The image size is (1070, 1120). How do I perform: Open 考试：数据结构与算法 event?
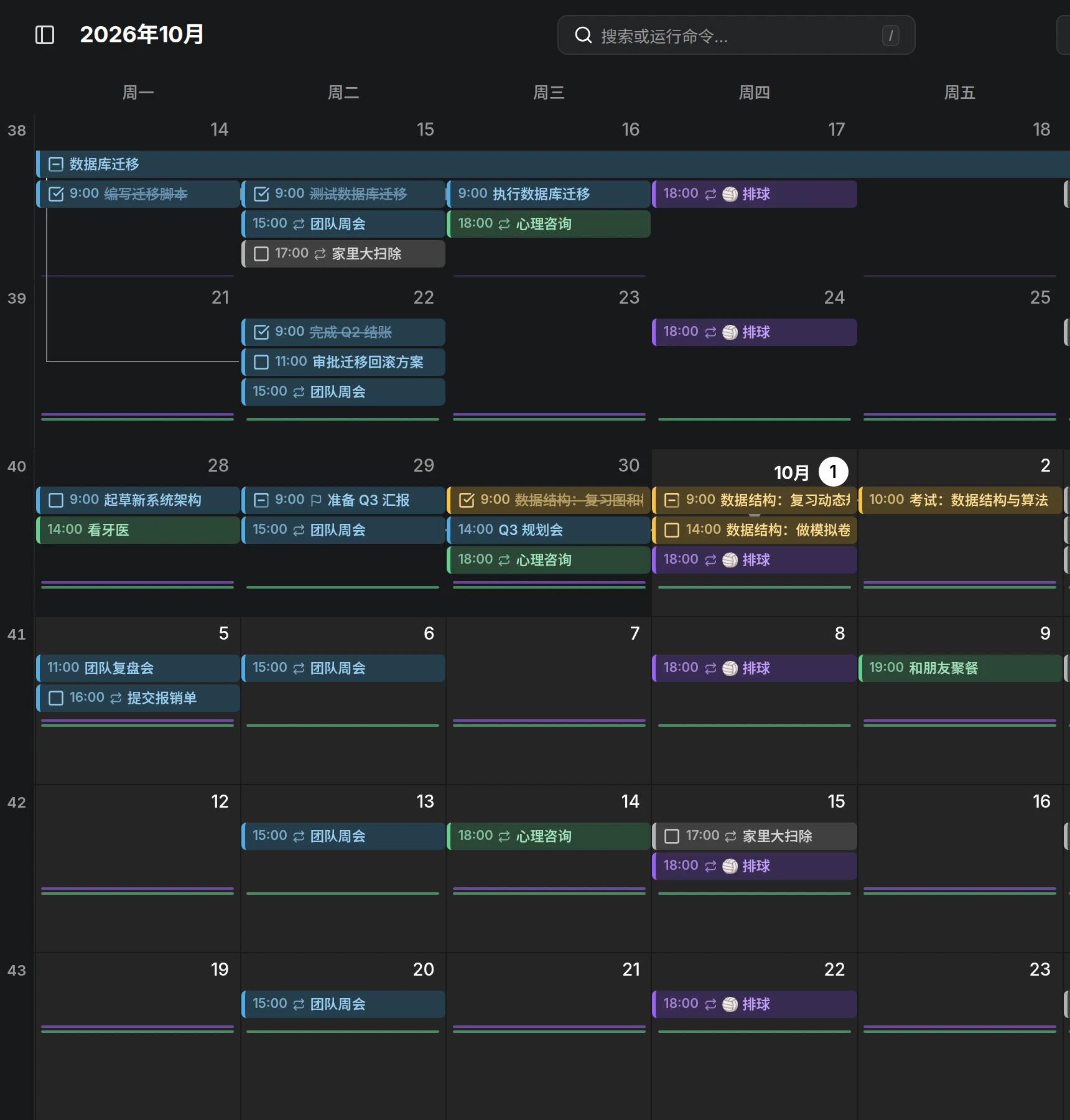click(x=961, y=500)
